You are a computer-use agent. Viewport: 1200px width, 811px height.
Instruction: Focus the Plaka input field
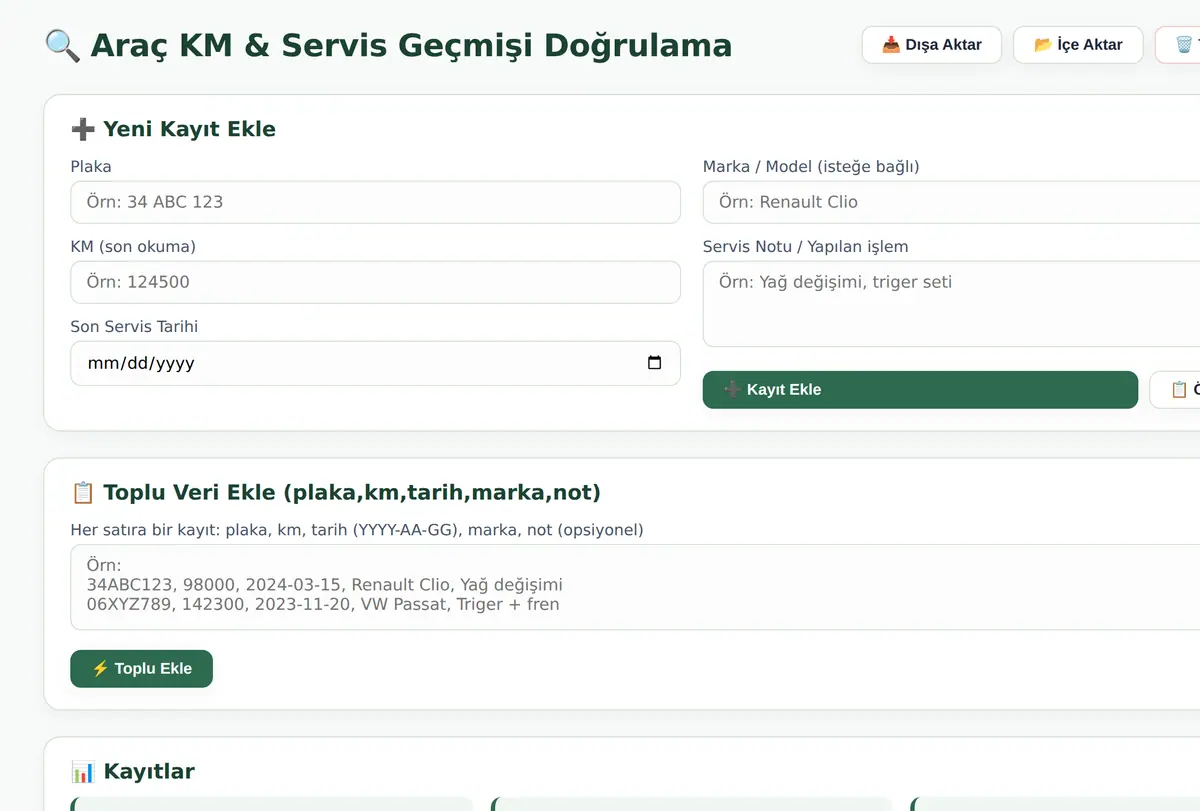375,202
